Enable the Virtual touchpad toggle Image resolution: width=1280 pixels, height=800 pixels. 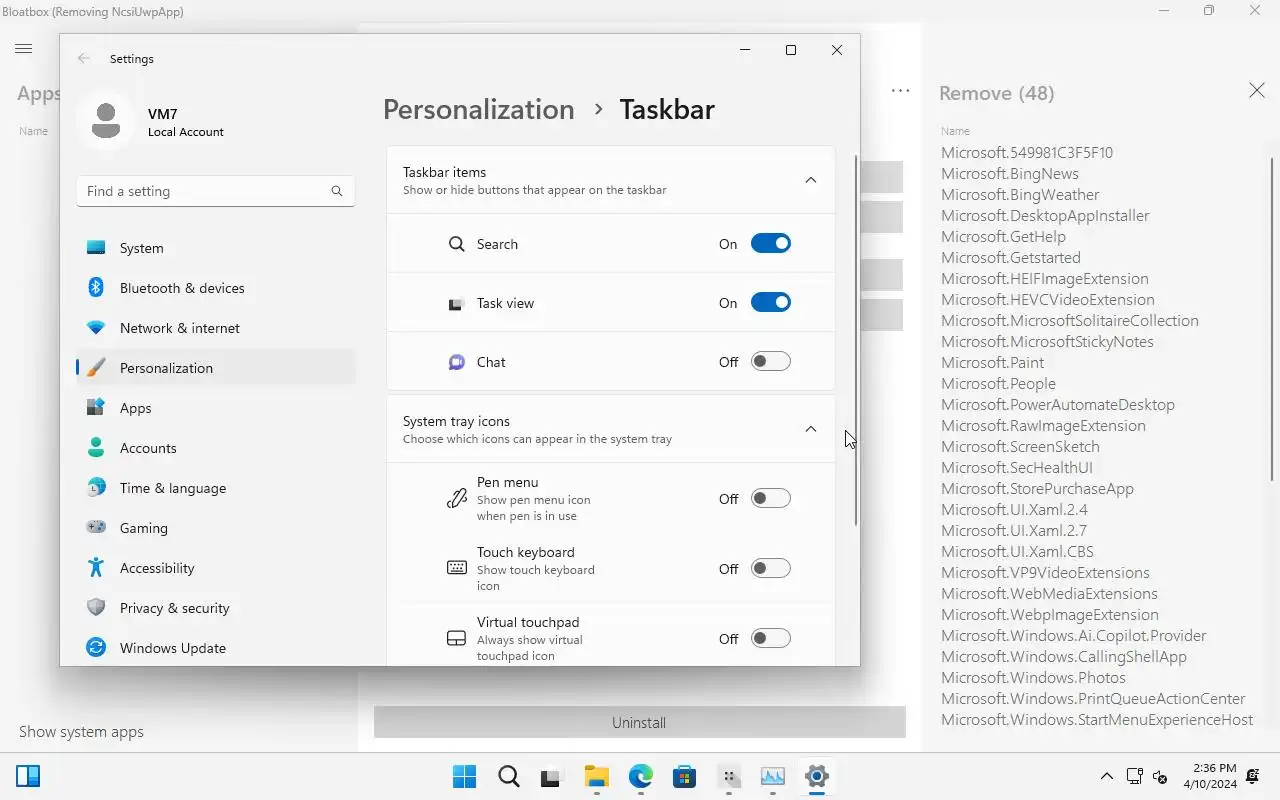pyautogui.click(x=771, y=638)
